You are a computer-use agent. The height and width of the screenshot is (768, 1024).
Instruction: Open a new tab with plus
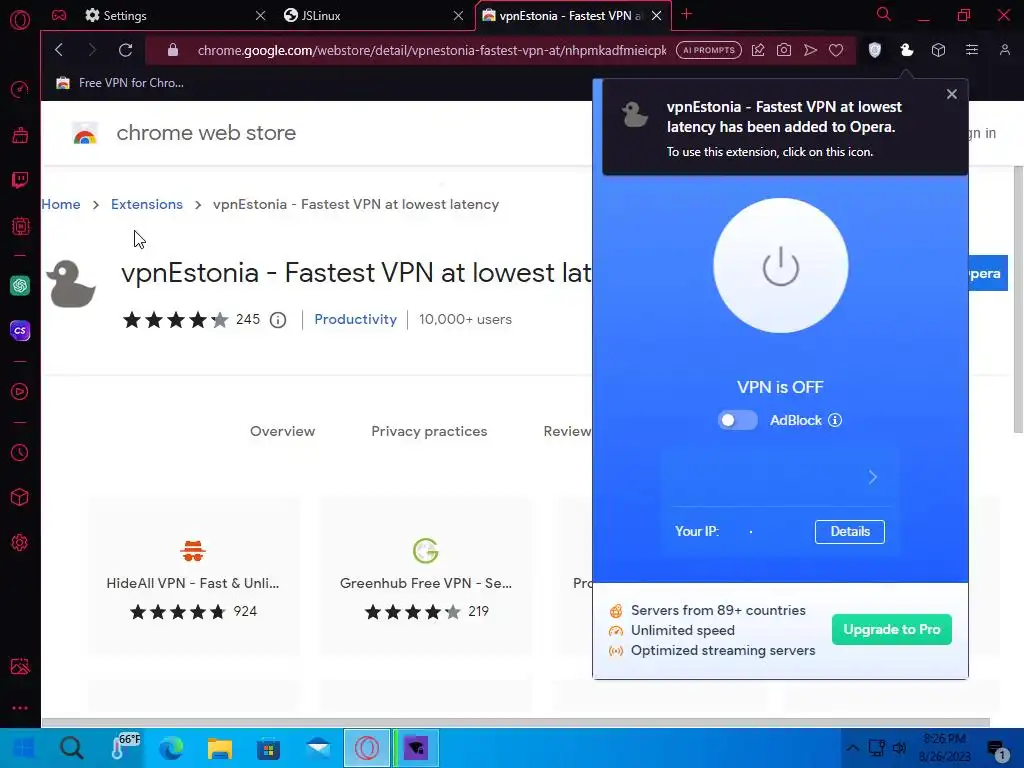click(686, 14)
